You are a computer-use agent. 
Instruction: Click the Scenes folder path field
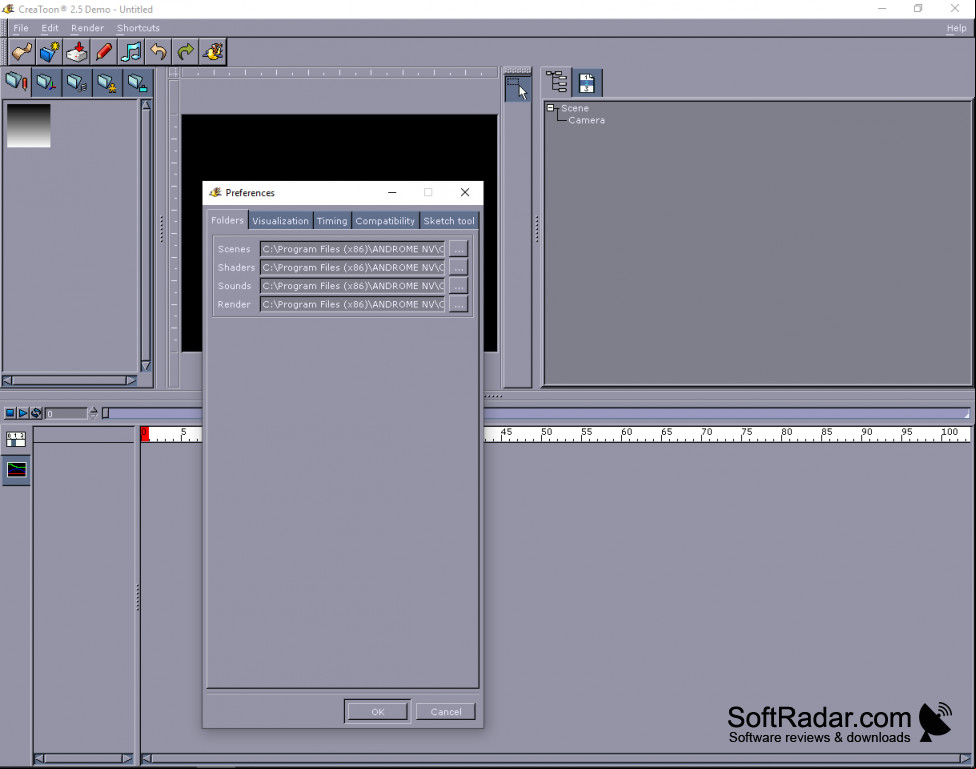[352, 249]
